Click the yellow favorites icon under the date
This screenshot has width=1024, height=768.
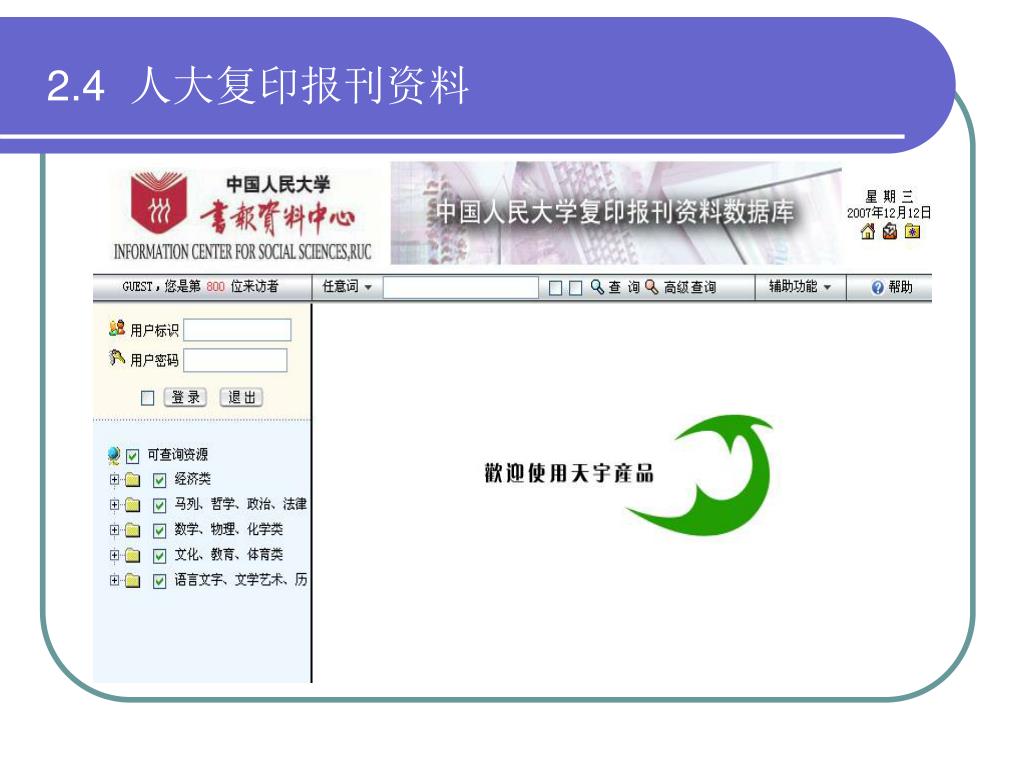tap(912, 231)
